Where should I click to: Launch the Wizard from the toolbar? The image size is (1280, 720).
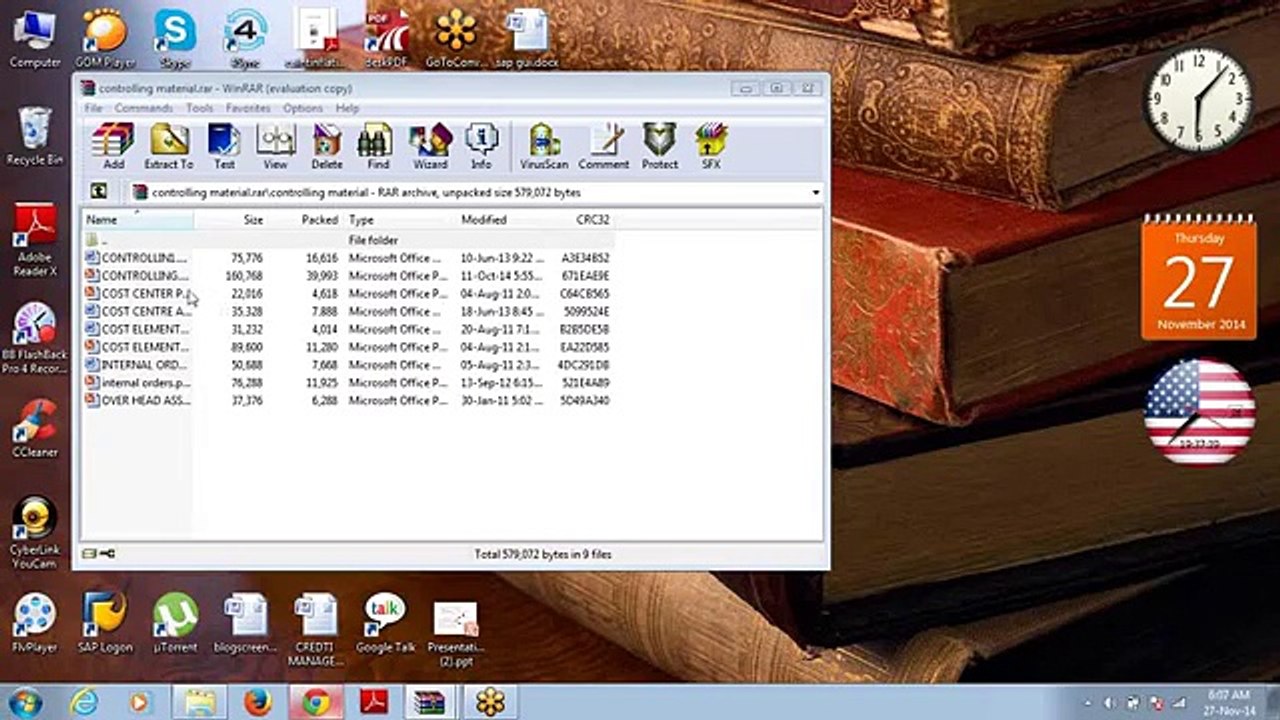point(430,146)
